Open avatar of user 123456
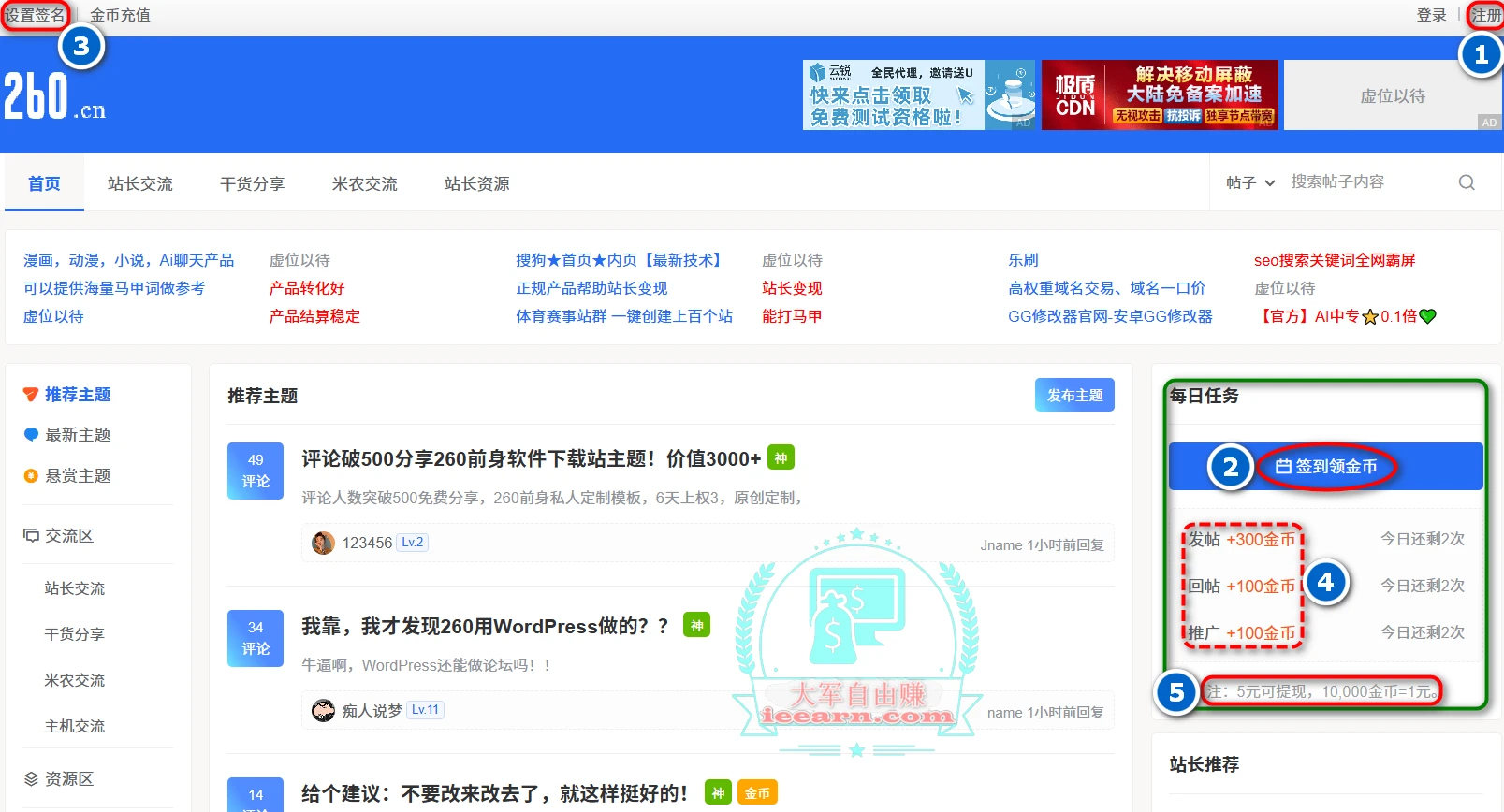This screenshot has width=1504, height=812. pos(323,543)
